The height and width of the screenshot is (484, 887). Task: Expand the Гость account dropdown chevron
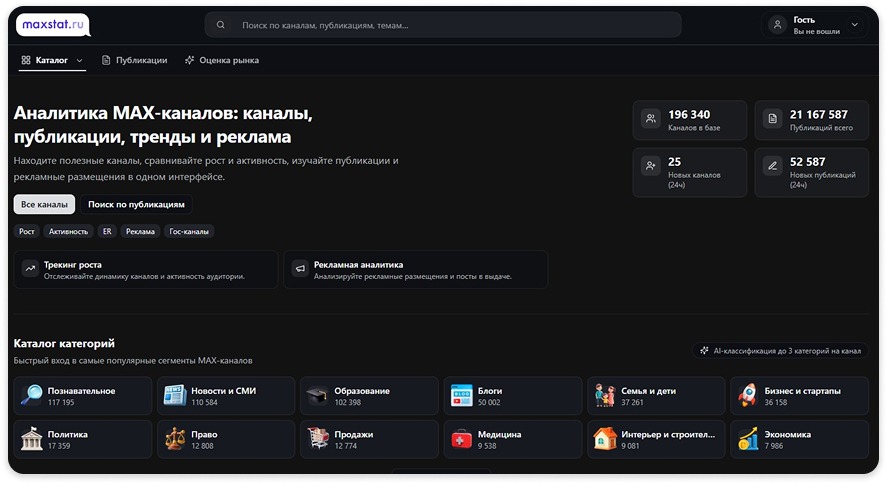pyautogui.click(x=854, y=25)
